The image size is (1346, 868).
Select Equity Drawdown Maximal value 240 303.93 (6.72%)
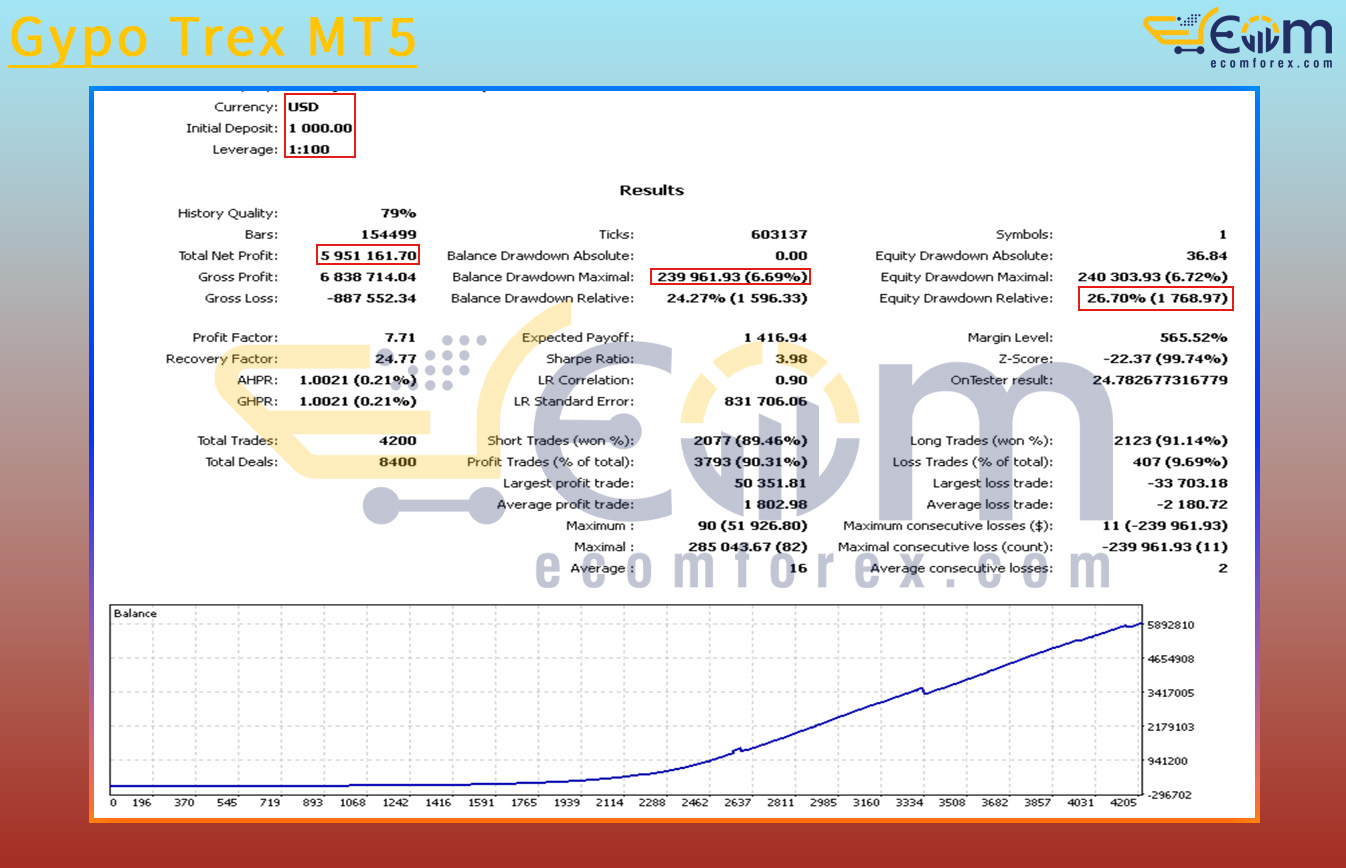1153,277
